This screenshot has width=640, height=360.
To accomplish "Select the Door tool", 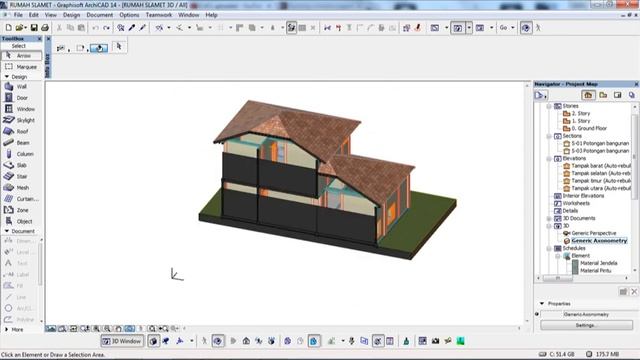I will click(x=21, y=98).
